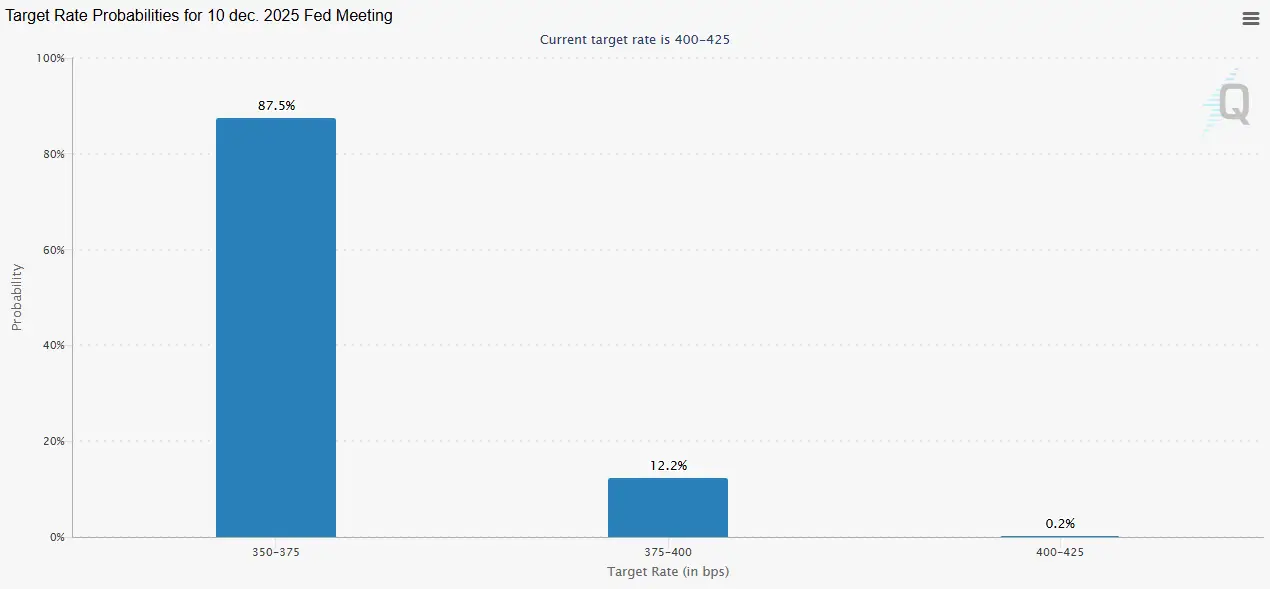Click the QuikStrike Q watermark logo
The image size is (1270, 589).
pos(1228,103)
